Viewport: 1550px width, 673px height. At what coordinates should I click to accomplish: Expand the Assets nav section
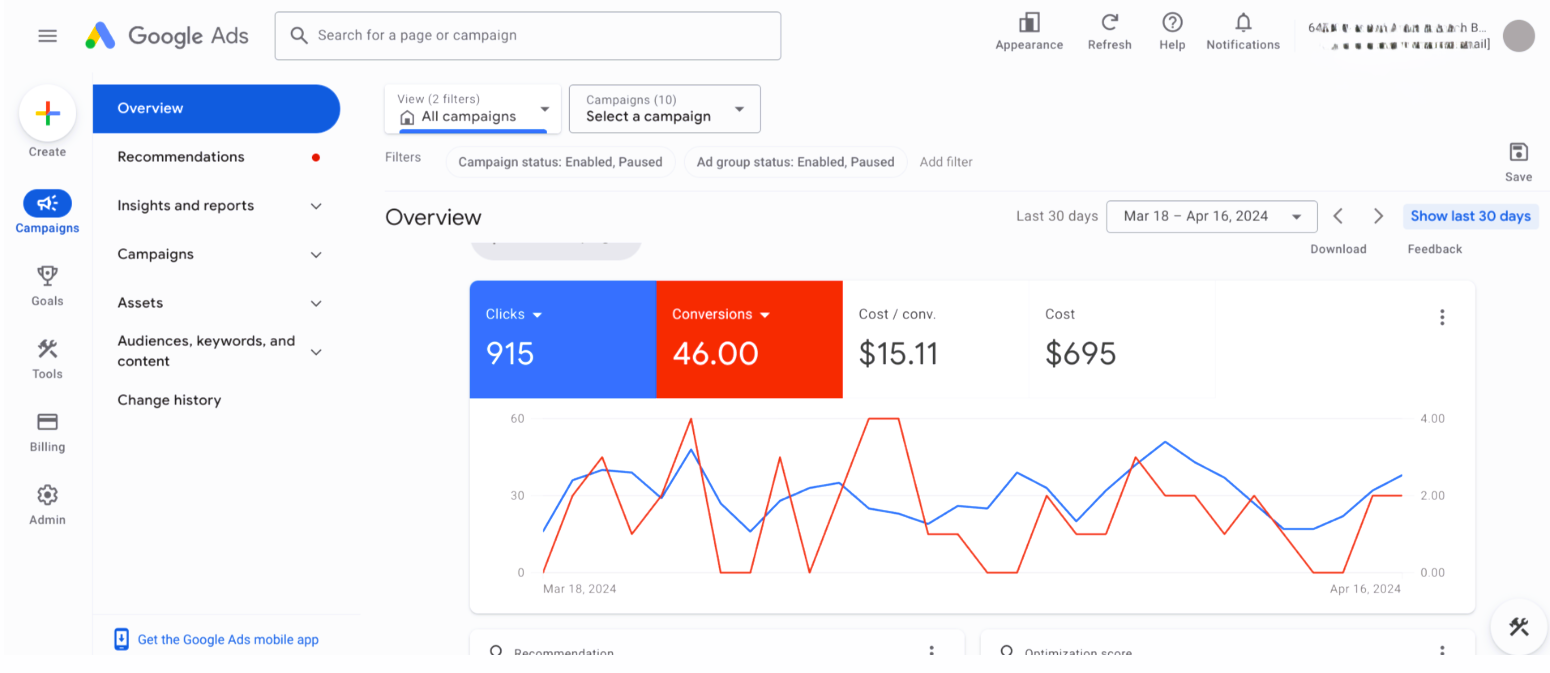click(217, 303)
